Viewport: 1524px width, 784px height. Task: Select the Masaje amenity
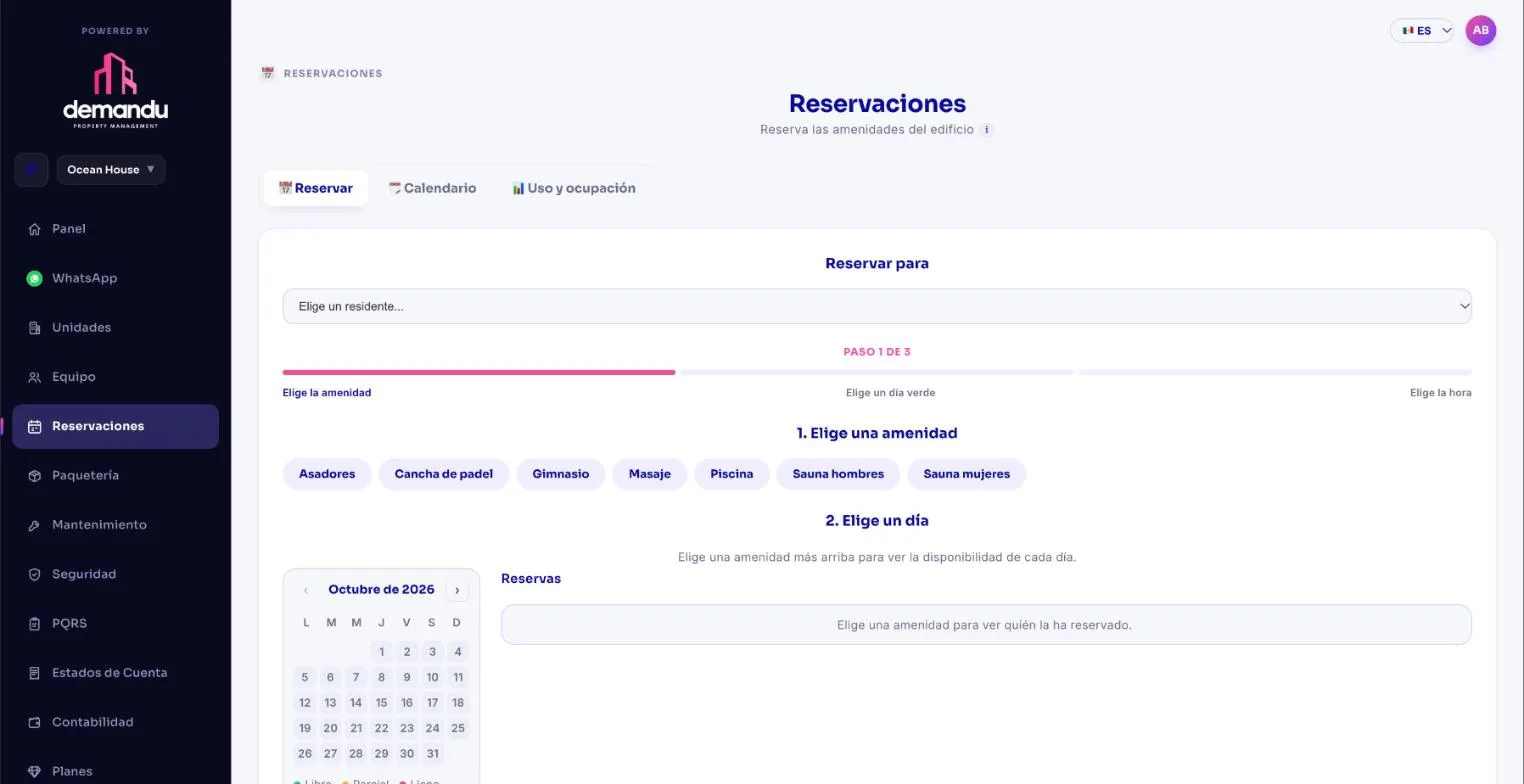pyautogui.click(x=650, y=474)
